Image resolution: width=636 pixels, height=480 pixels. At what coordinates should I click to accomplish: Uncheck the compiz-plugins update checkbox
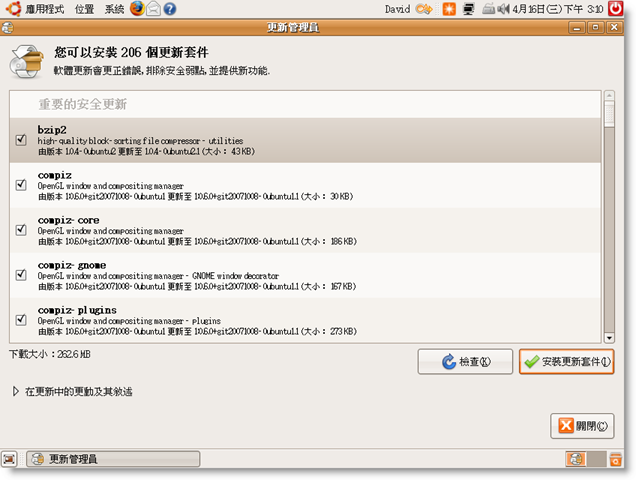point(21,320)
